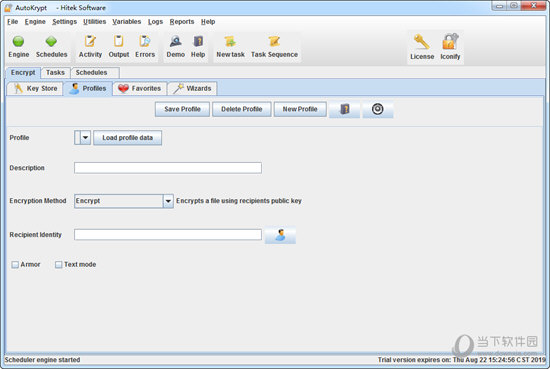Create a New task from toolbar
550x369 pixels.
pyautogui.click(x=230, y=41)
